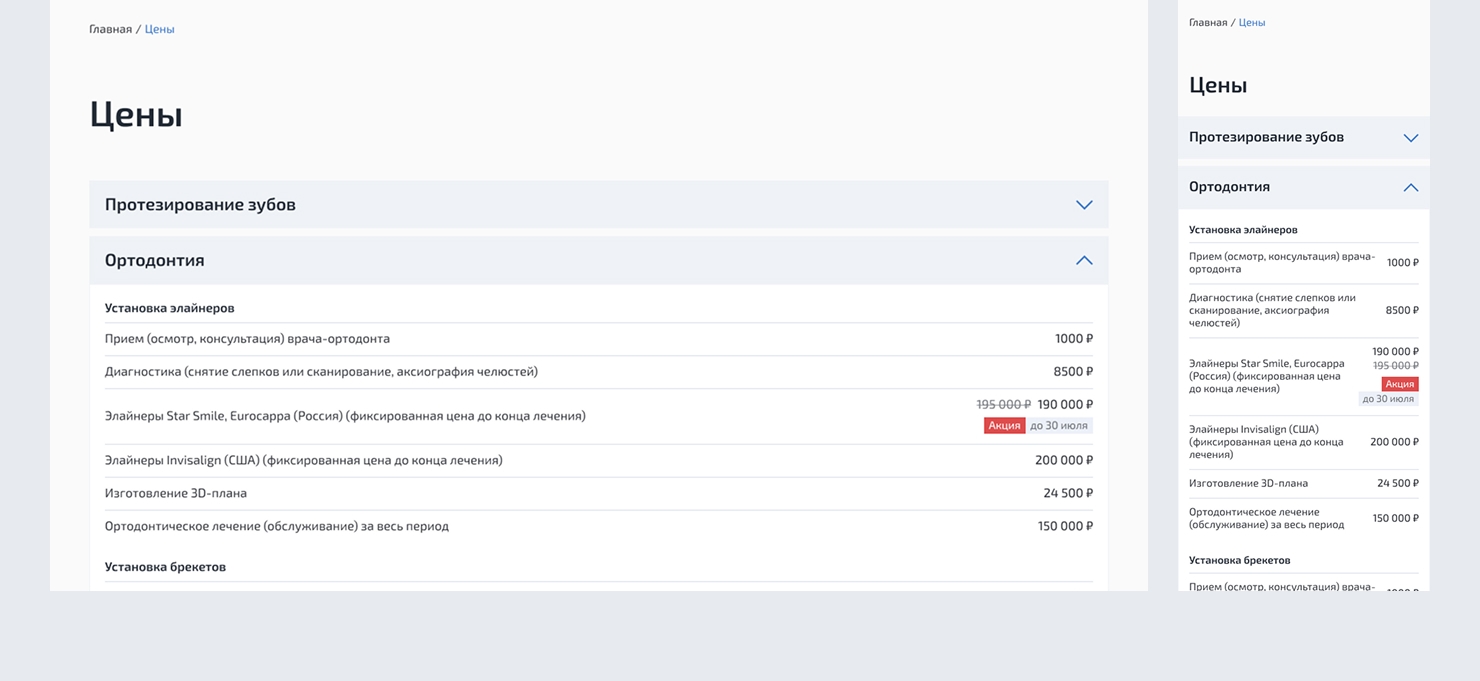This screenshot has height=681, width=1480.
Task: Click the 190 000 ₽ price in desktop view
Action: 1065,405
